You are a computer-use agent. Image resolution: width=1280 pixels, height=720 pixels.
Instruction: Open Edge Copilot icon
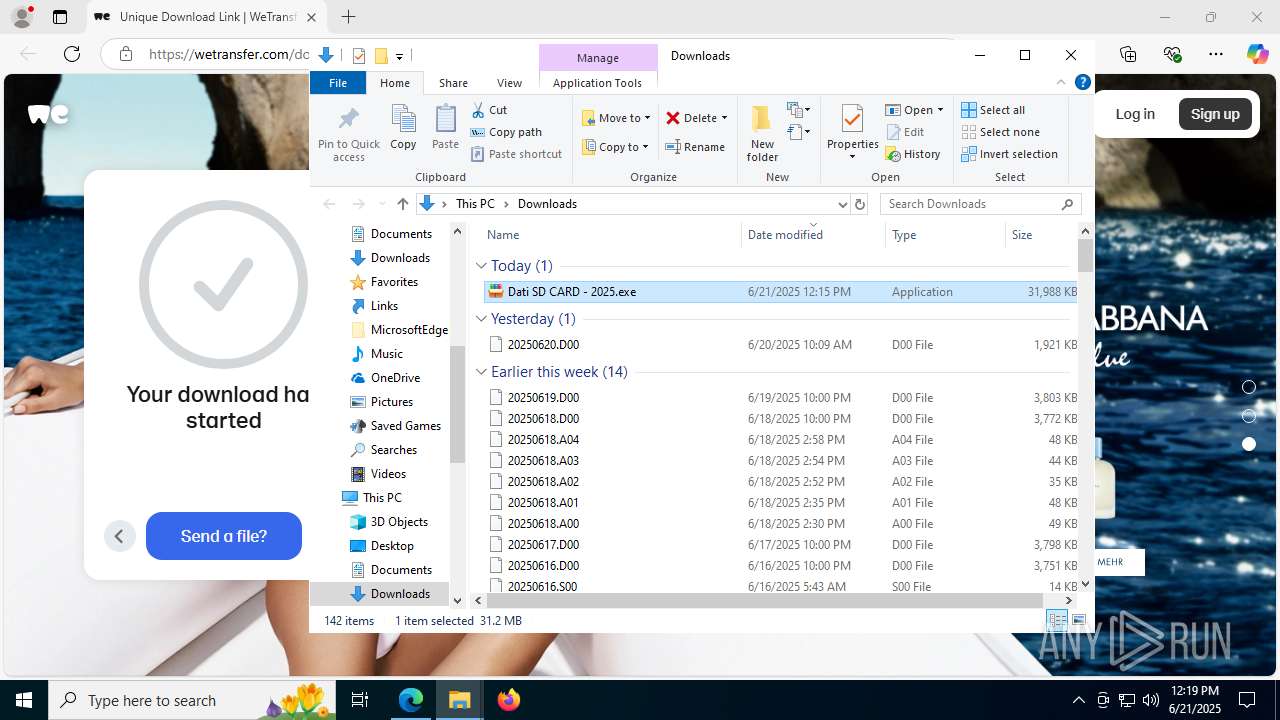[1258, 54]
